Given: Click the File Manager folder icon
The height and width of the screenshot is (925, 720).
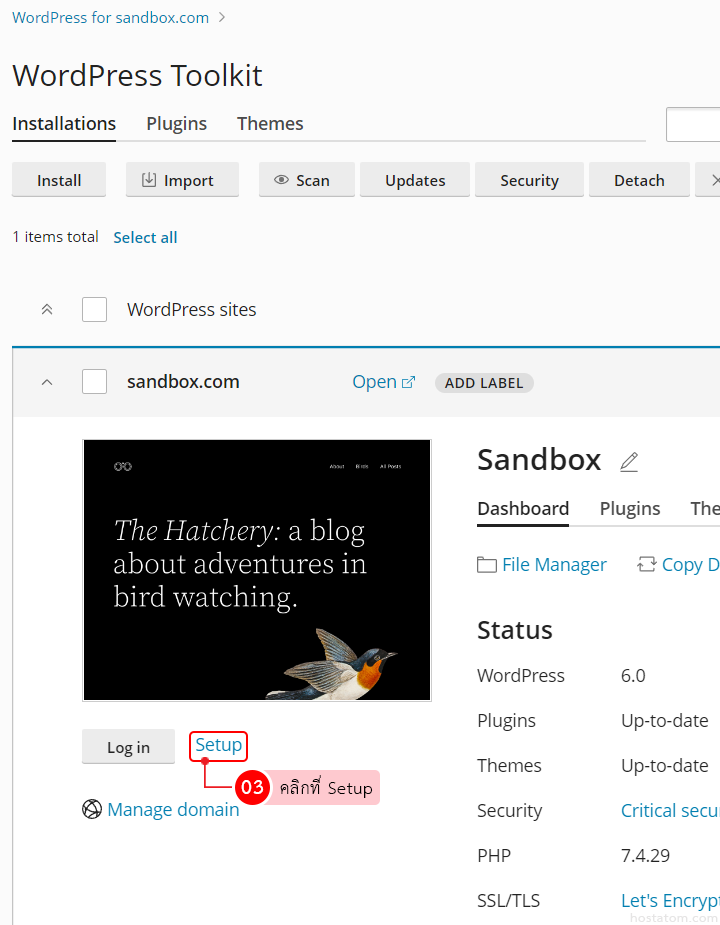Looking at the screenshot, I should coord(487,565).
